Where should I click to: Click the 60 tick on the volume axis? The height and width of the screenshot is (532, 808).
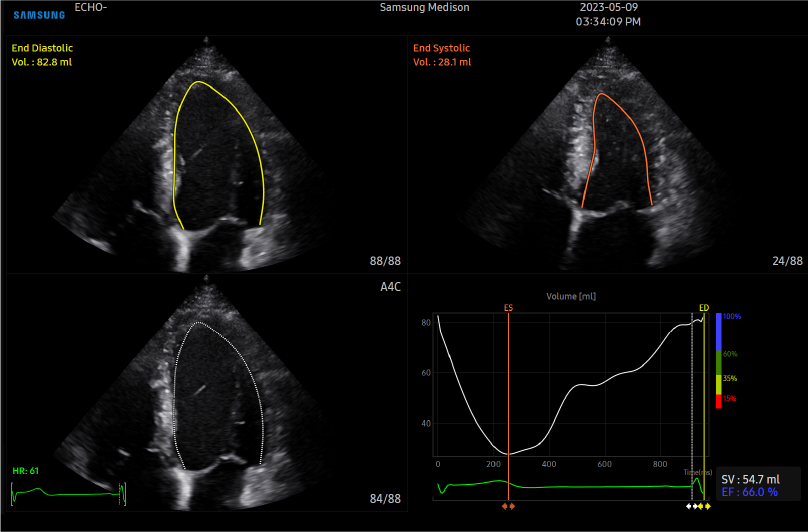[x=426, y=373]
